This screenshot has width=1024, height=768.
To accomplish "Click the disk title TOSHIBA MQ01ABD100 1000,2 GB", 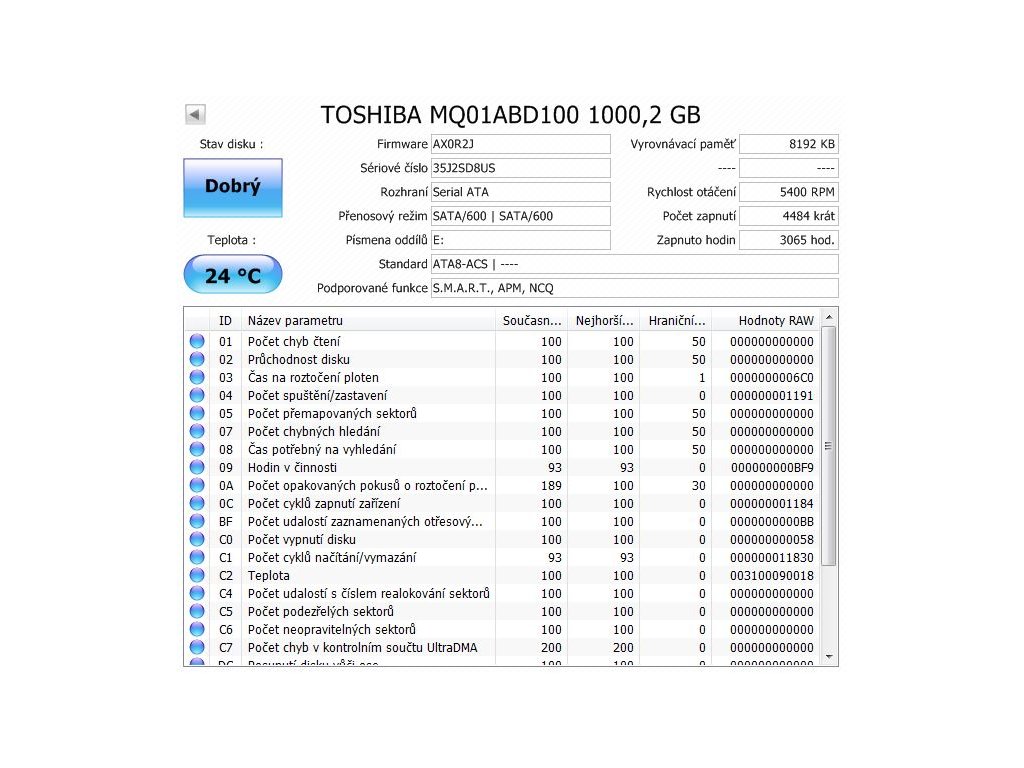I will pos(511,115).
